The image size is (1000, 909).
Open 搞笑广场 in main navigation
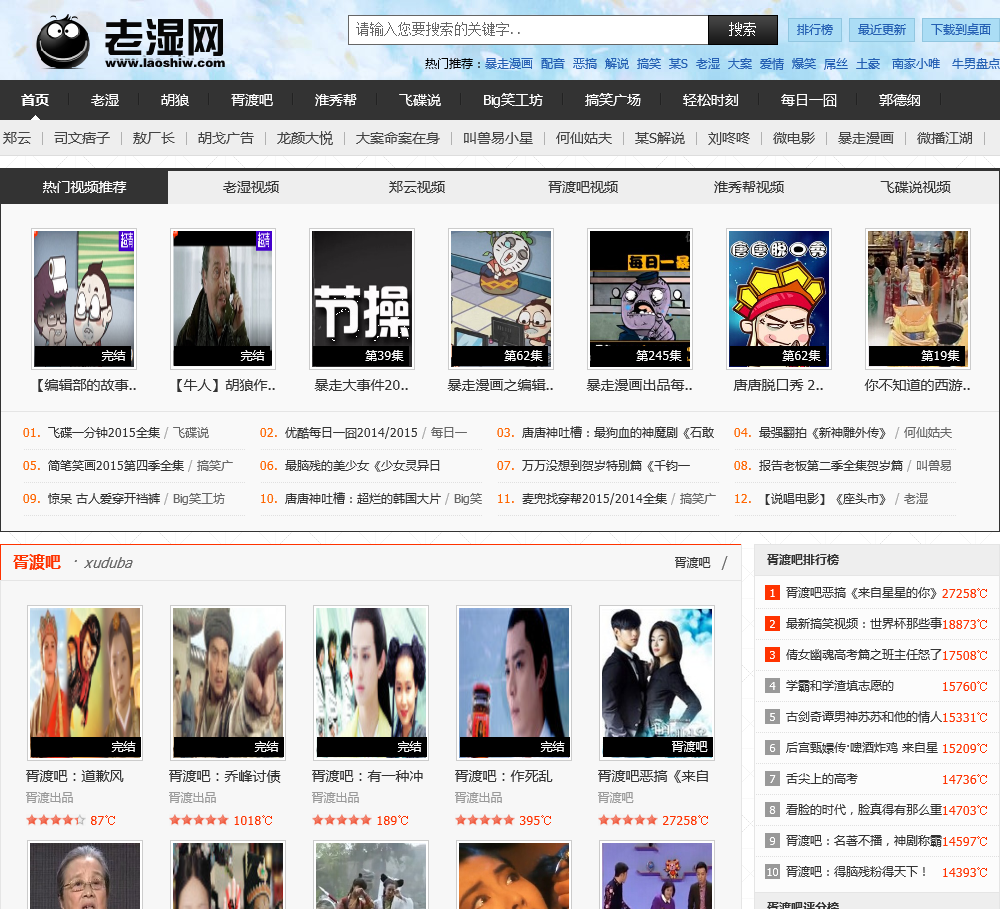click(x=613, y=100)
